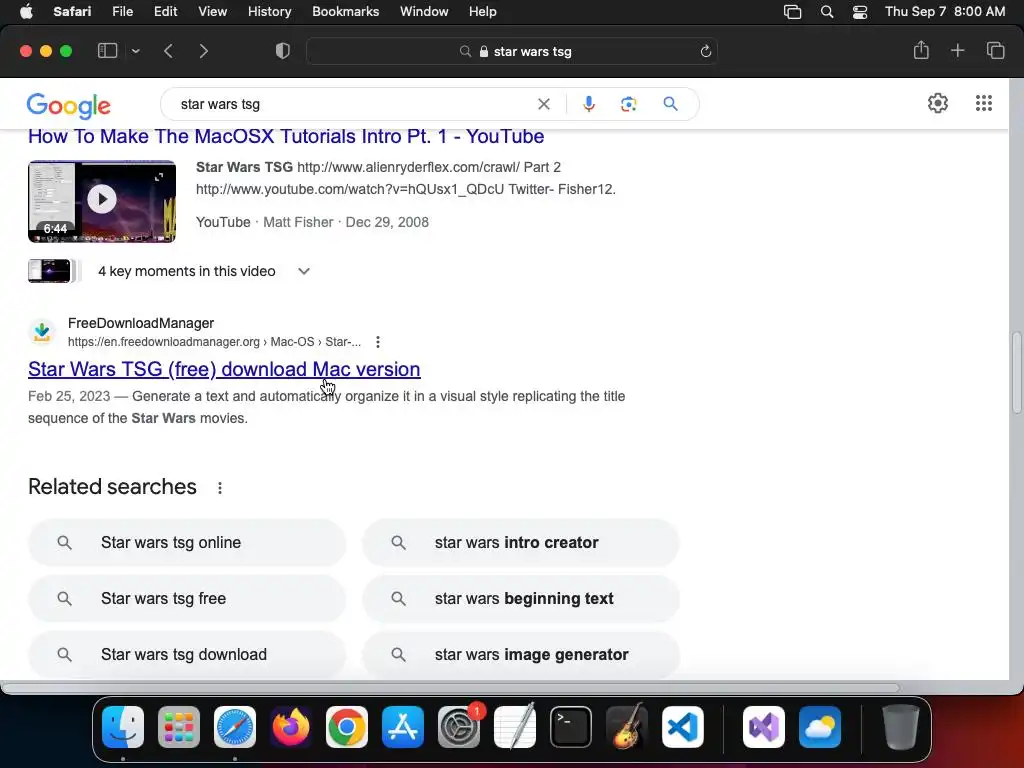Open the History menu
The image size is (1024, 768).
(269, 12)
